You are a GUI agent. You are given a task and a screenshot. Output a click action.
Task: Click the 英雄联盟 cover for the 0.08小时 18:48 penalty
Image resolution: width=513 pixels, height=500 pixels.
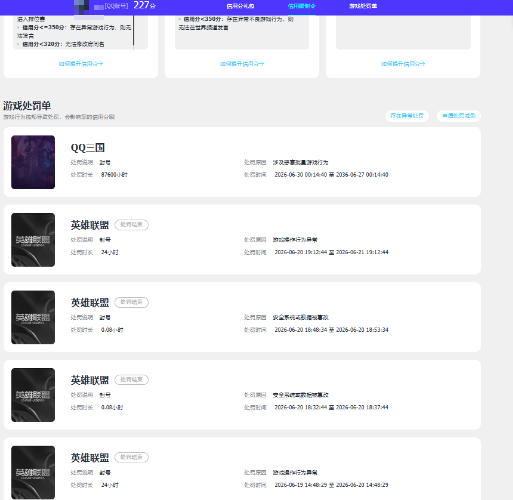pyautogui.click(x=33, y=317)
